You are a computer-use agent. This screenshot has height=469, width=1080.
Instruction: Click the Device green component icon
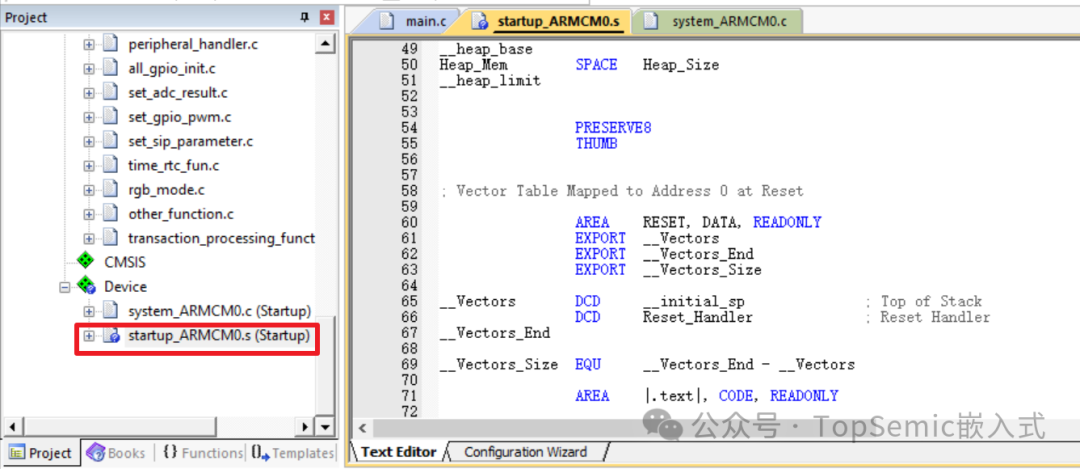86,286
